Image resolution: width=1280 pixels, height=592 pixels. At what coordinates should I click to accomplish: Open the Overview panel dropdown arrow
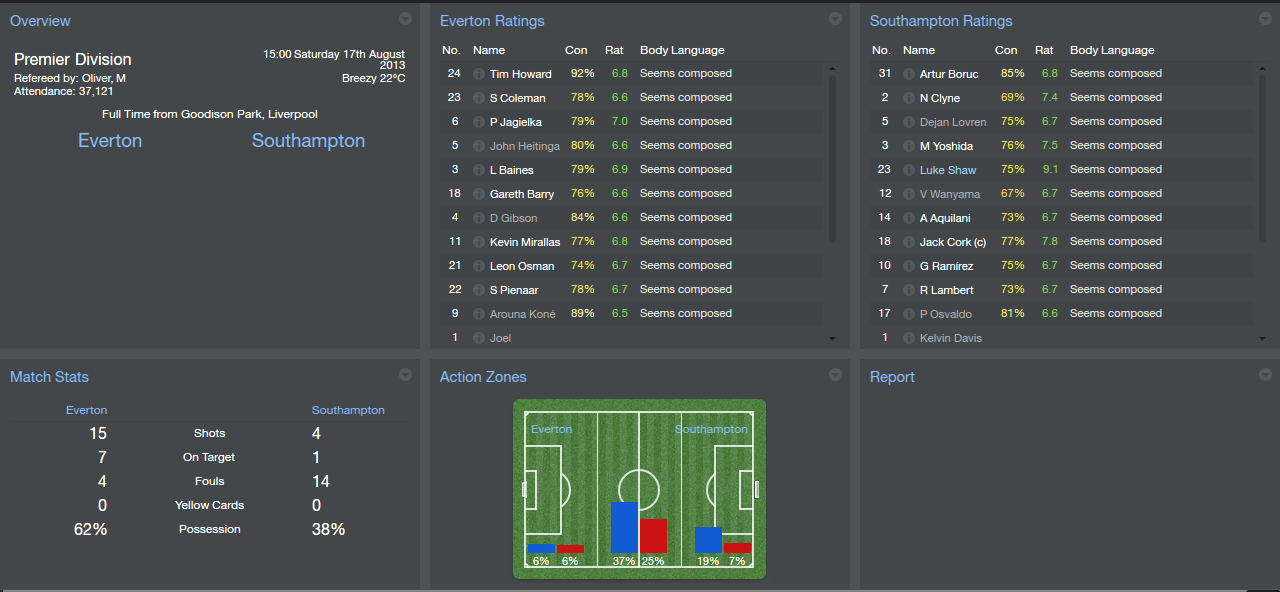coord(405,19)
